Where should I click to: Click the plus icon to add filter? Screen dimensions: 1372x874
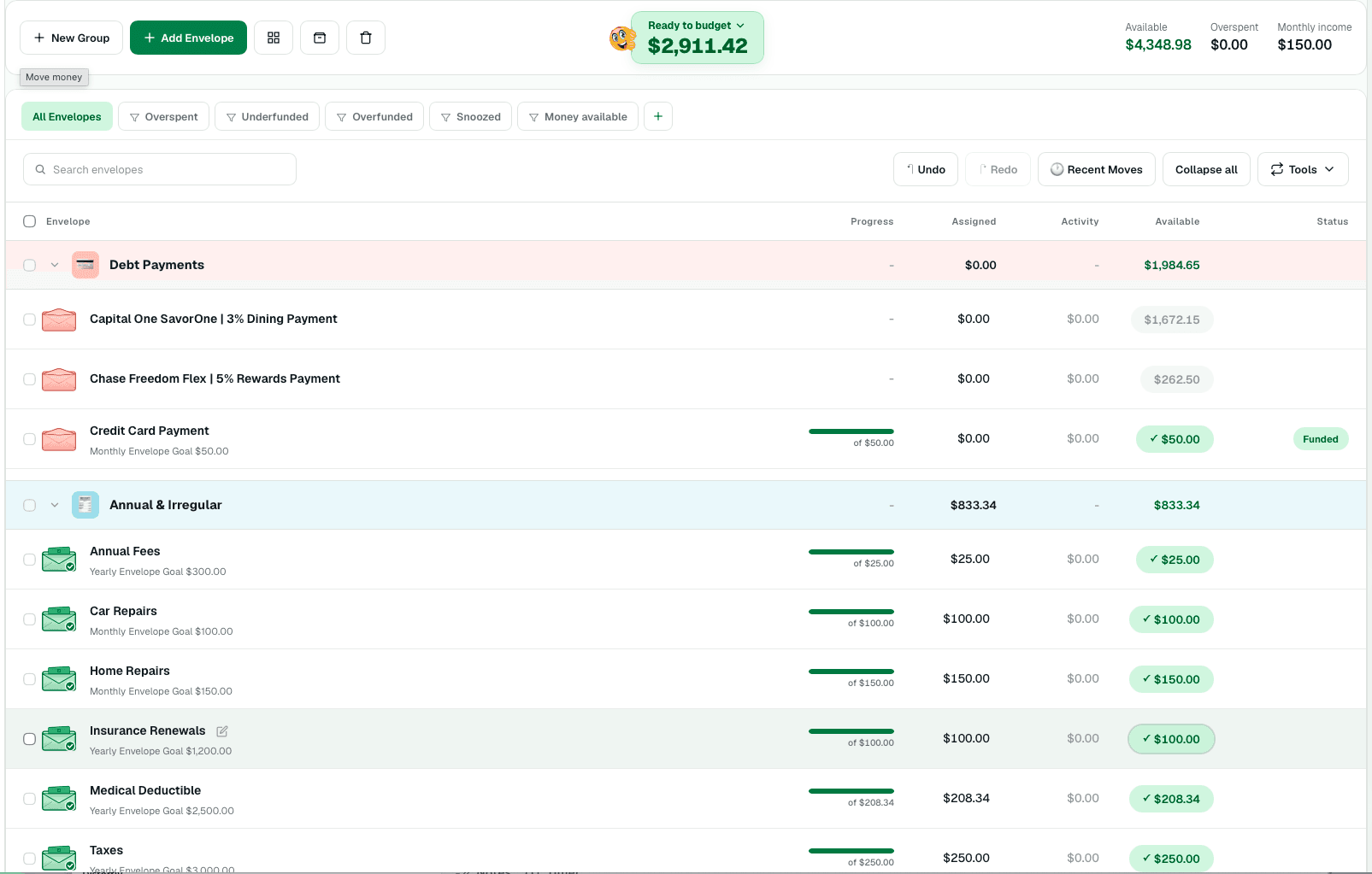(658, 116)
